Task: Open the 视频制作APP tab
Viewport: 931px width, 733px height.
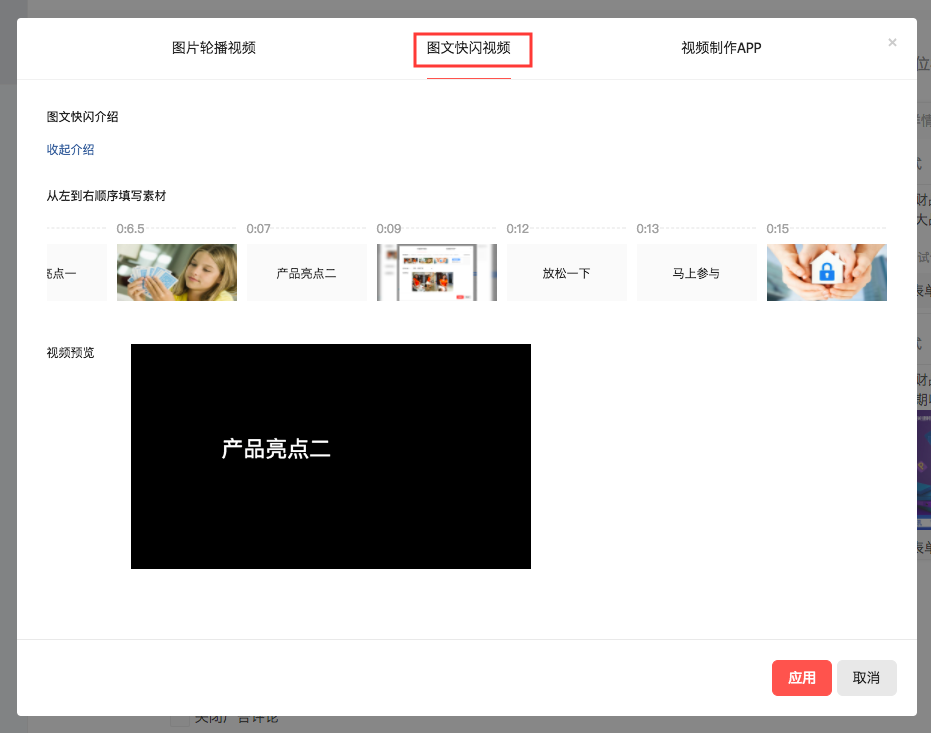Action: click(x=721, y=48)
